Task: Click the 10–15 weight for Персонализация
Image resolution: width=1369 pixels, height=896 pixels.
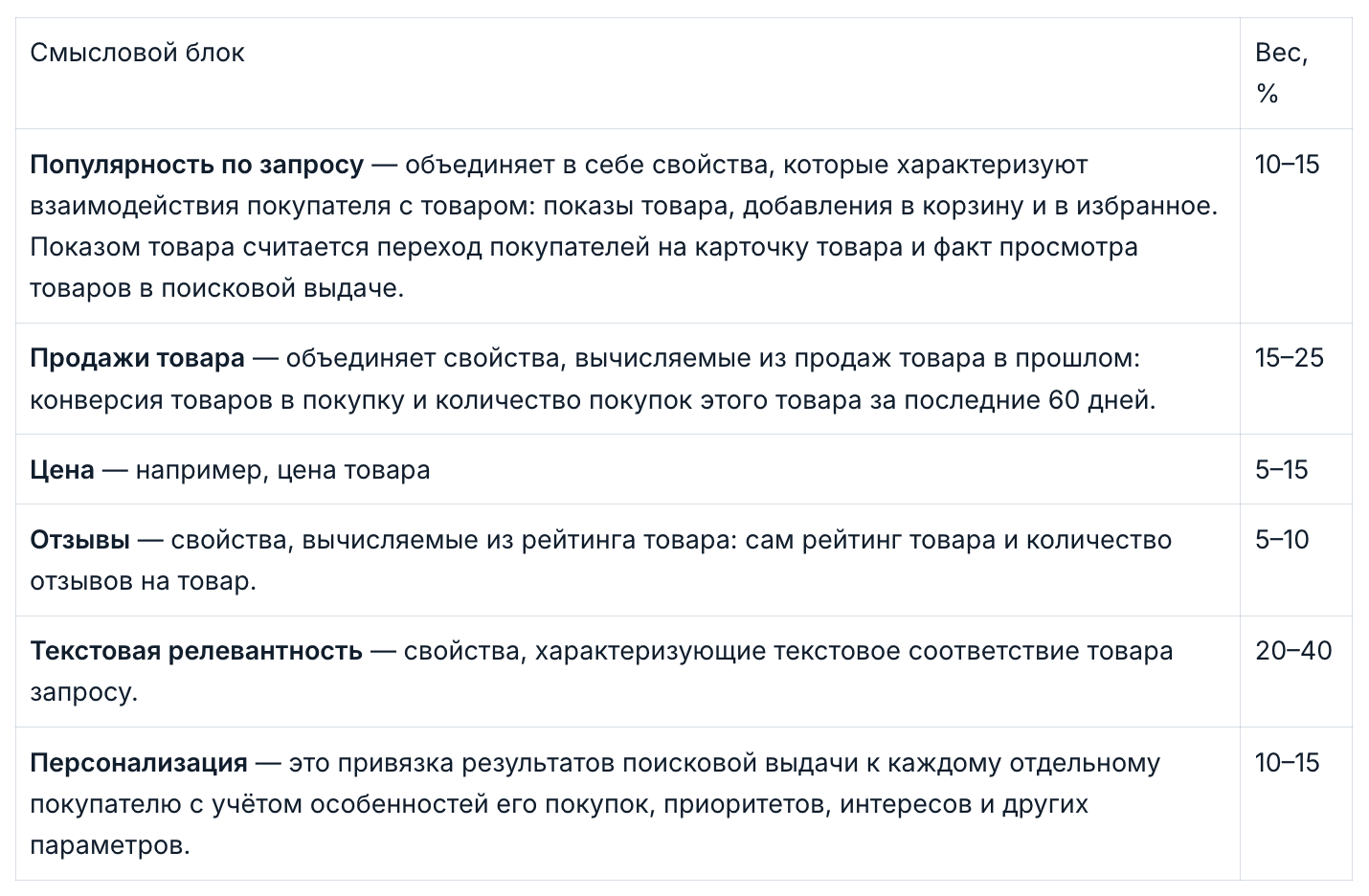Action: click(x=1287, y=763)
